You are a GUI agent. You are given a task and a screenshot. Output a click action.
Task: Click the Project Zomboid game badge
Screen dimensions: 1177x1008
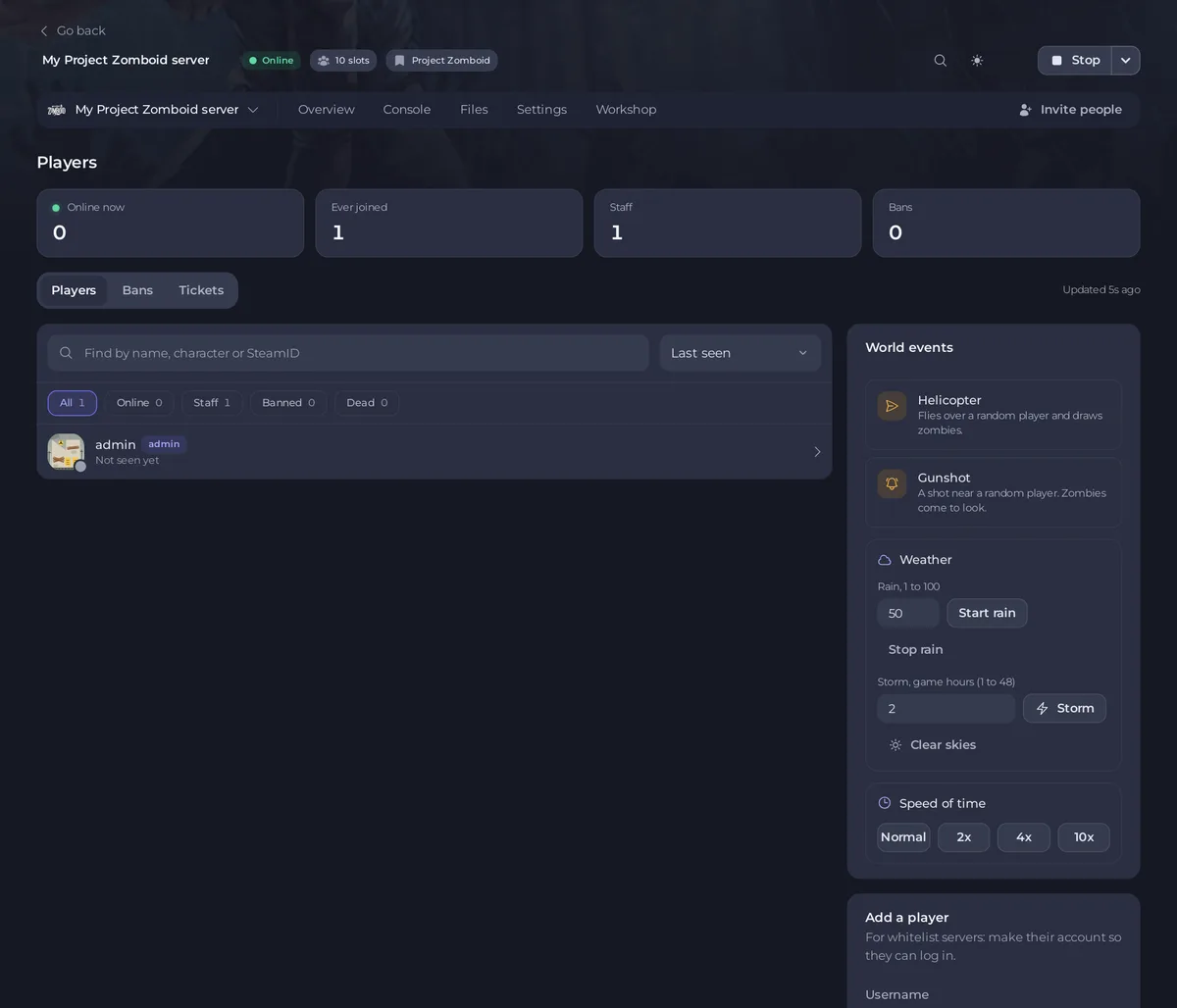coord(441,61)
